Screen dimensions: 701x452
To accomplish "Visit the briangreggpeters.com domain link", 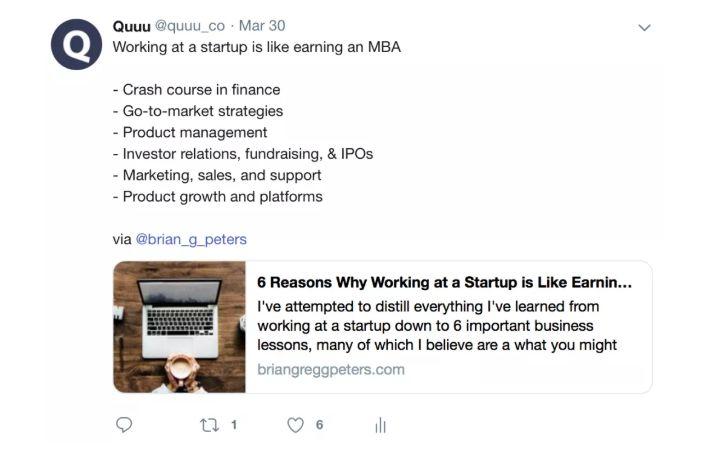I will (x=331, y=369).
